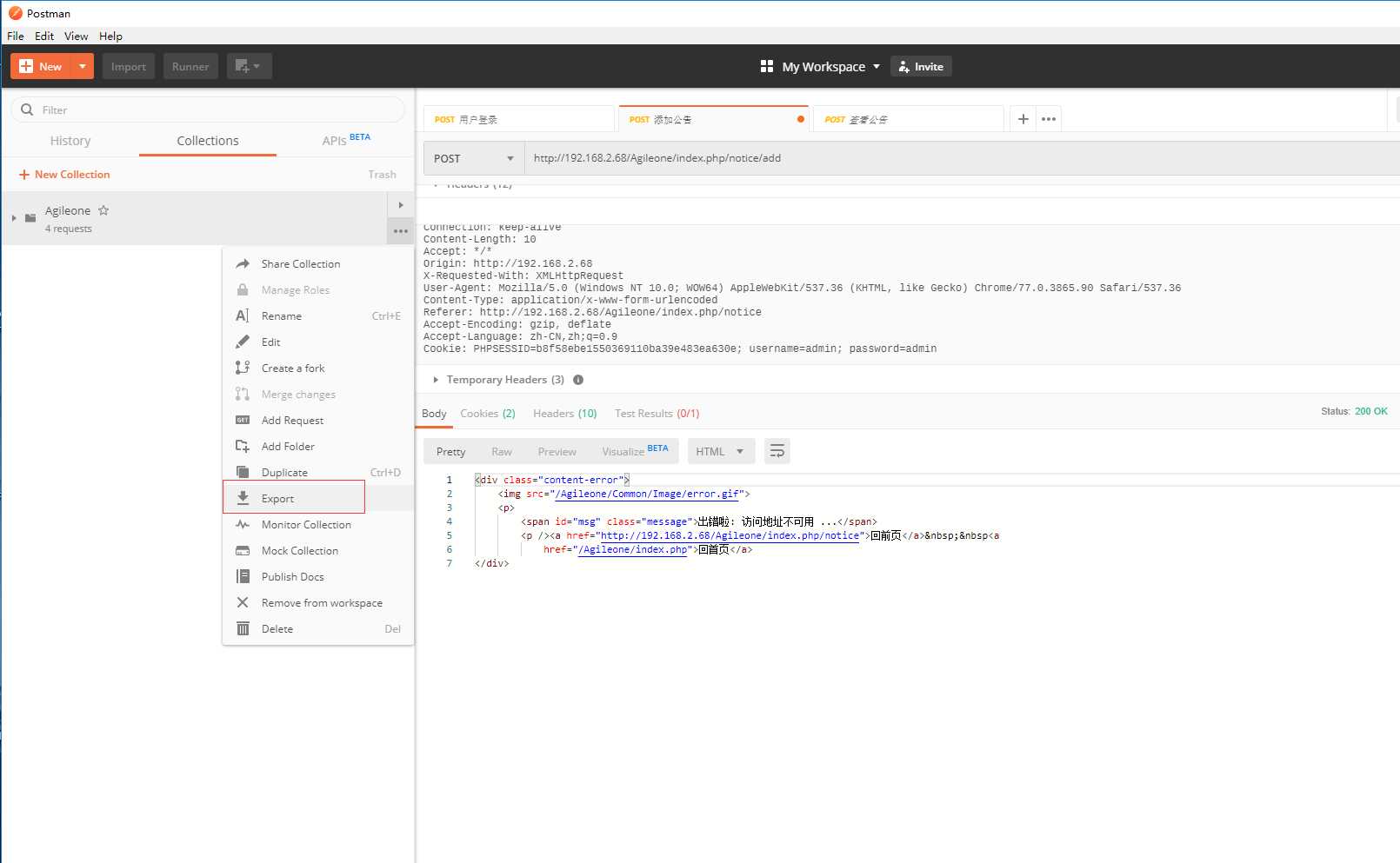Image resolution: width=1400 pixels, height=863 pixels.
Task: Click the My Workspace grid icon
Action: coord(767,66)
